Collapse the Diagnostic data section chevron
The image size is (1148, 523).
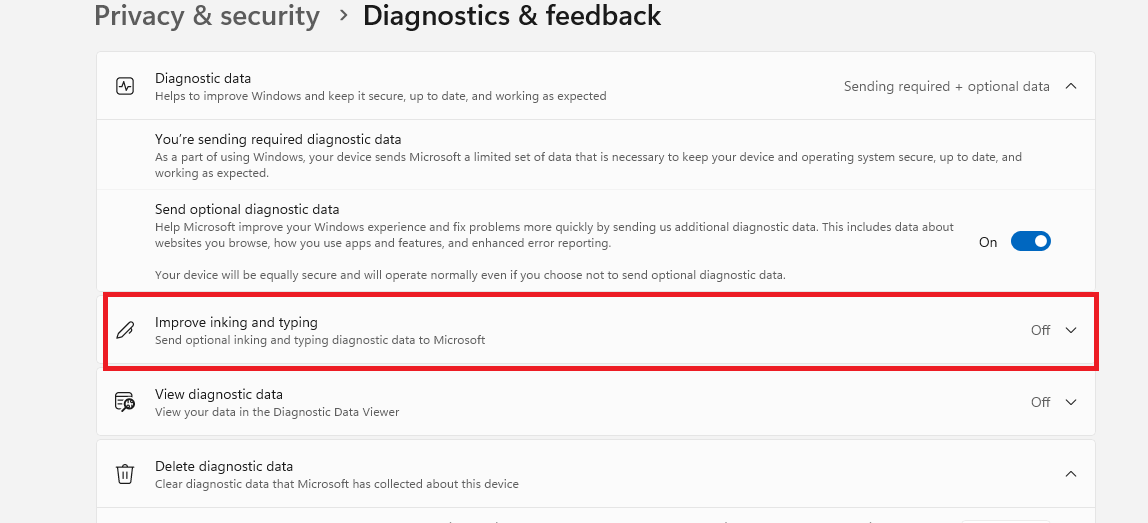click(x=1071, y=86)
